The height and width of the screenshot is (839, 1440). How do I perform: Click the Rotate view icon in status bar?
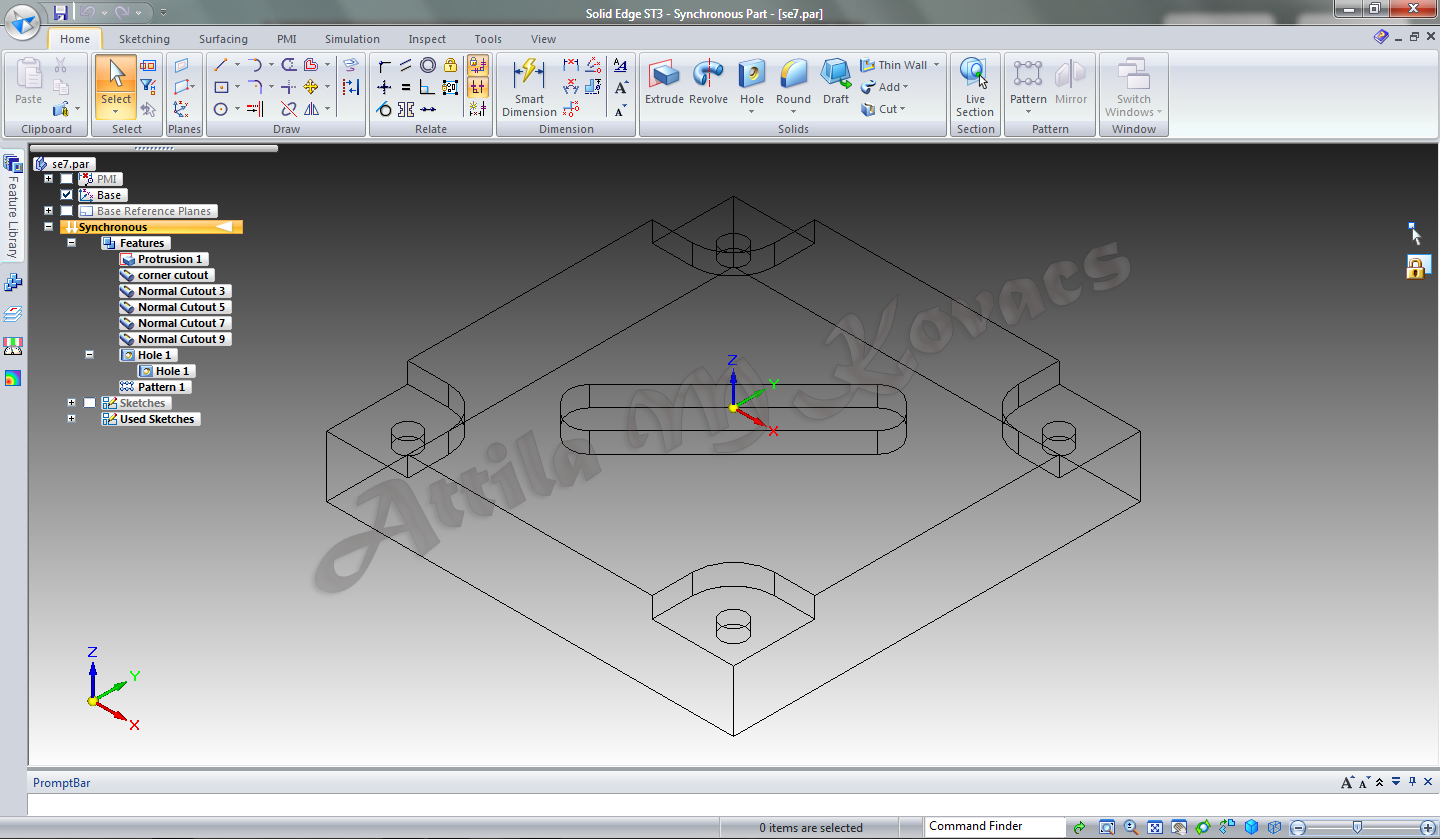tap(1203, 827)
